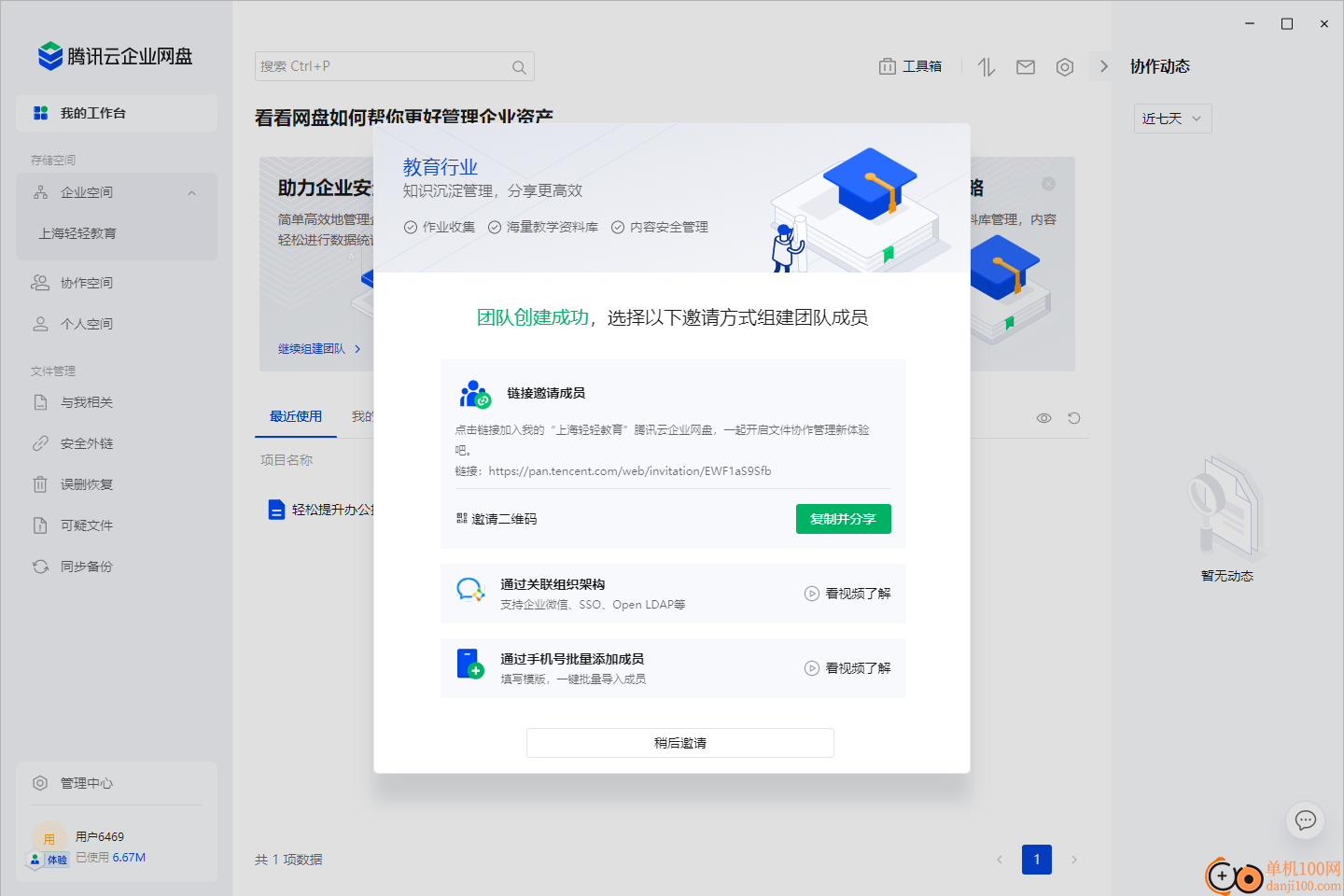Viewport: 1344px width, 896px height.
Task: Click 继续组建团队 link
Action: 319,349
